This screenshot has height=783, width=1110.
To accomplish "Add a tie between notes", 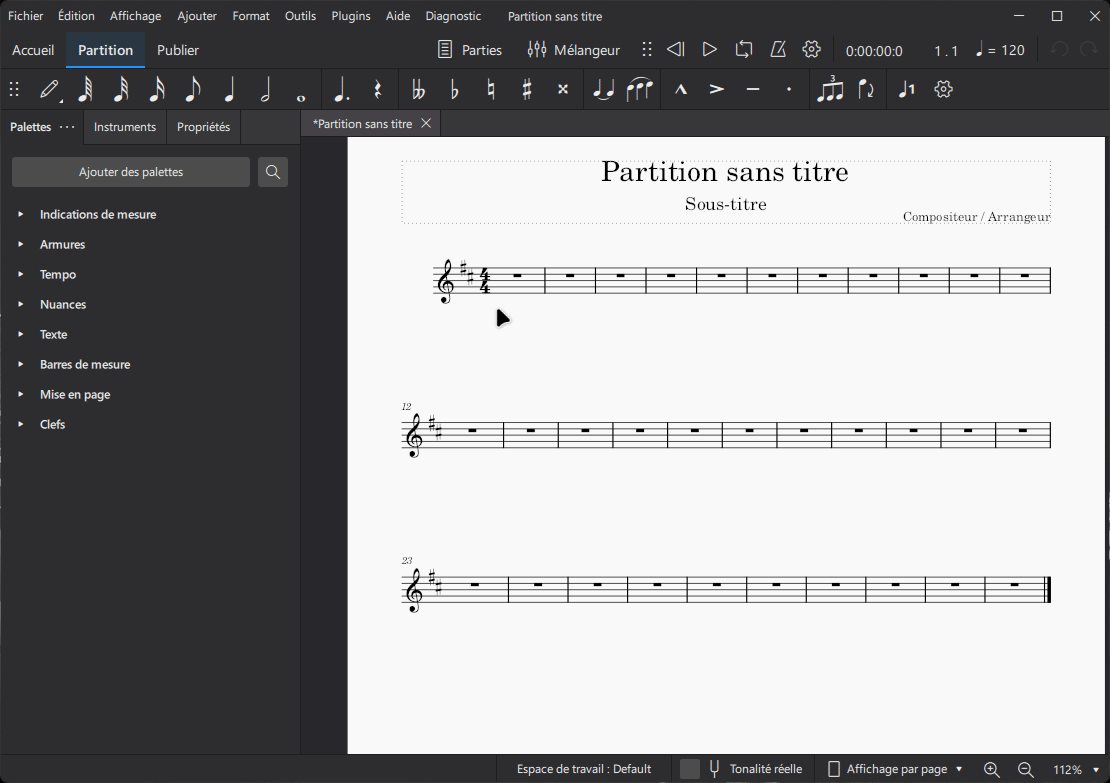I will point(603,89).
